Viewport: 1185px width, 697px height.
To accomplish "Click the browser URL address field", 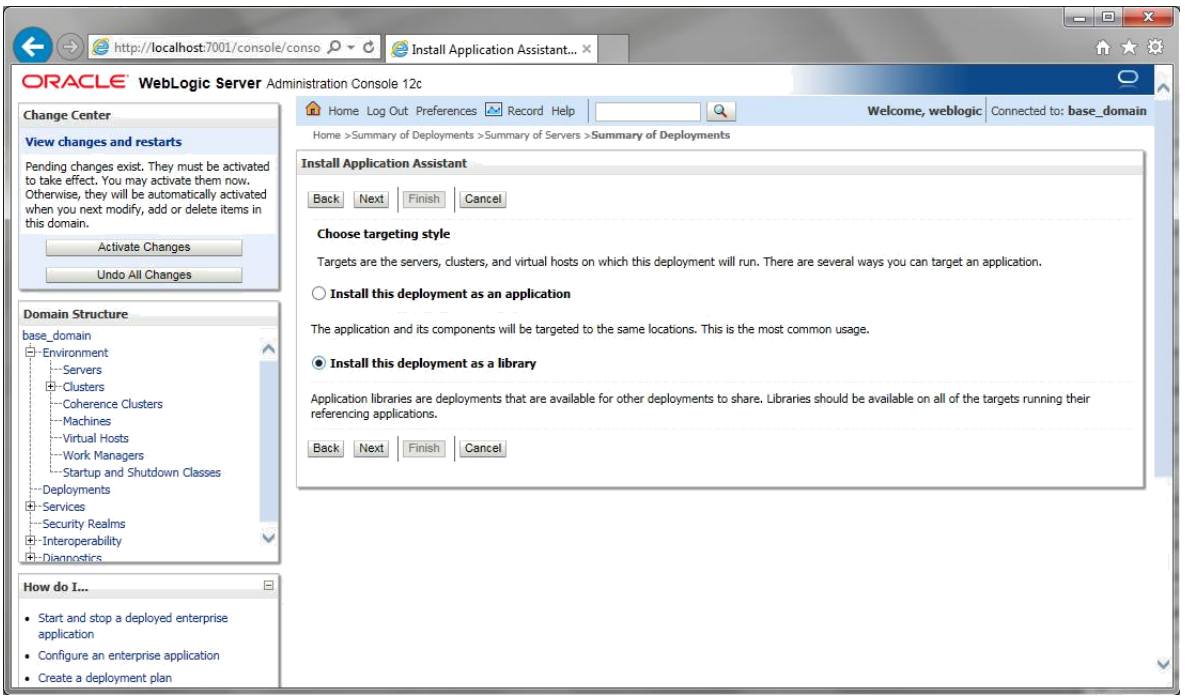I will 217,47.
